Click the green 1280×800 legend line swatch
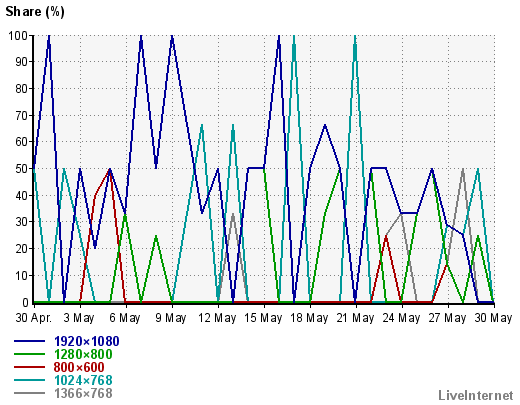The image size is (520, 405). [x=29, y=354]
